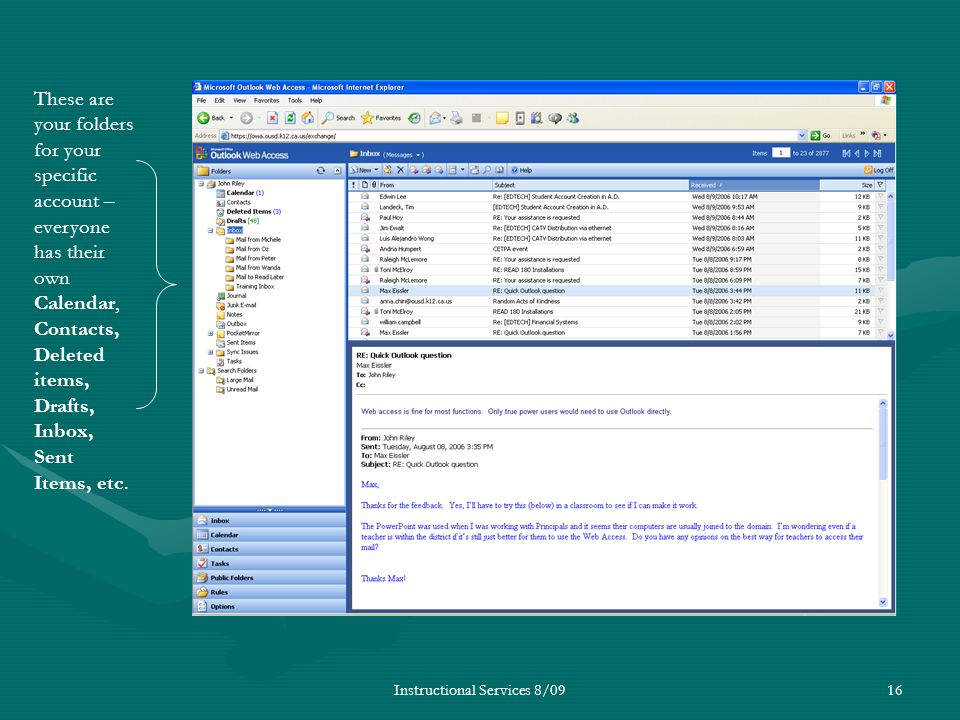Collapse the Search Folders node
The width and height of the screenshot is (960, 720).
(x=201, y=371)
